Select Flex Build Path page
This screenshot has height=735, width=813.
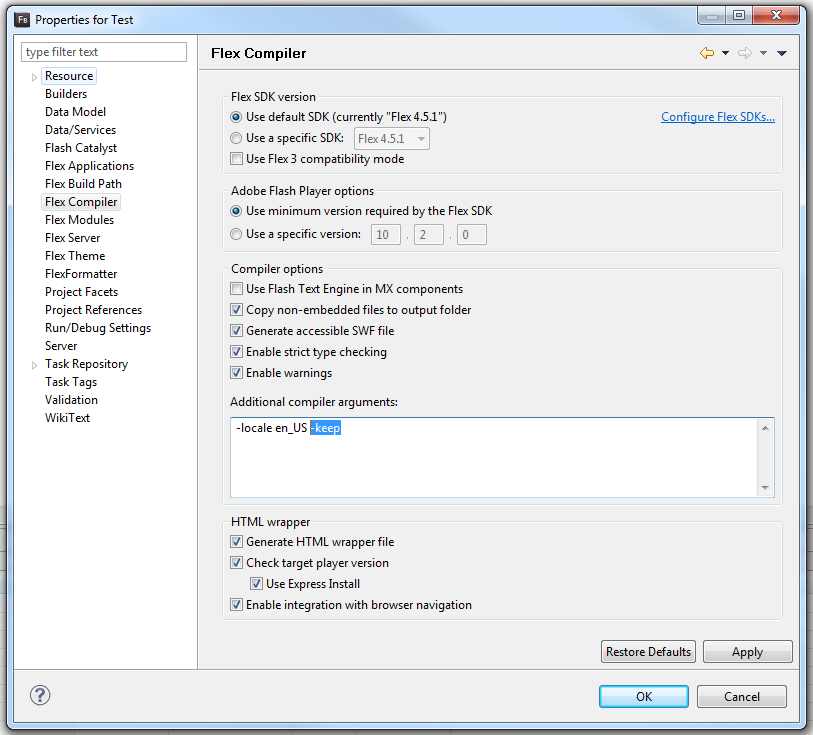(x=83, y=184)
